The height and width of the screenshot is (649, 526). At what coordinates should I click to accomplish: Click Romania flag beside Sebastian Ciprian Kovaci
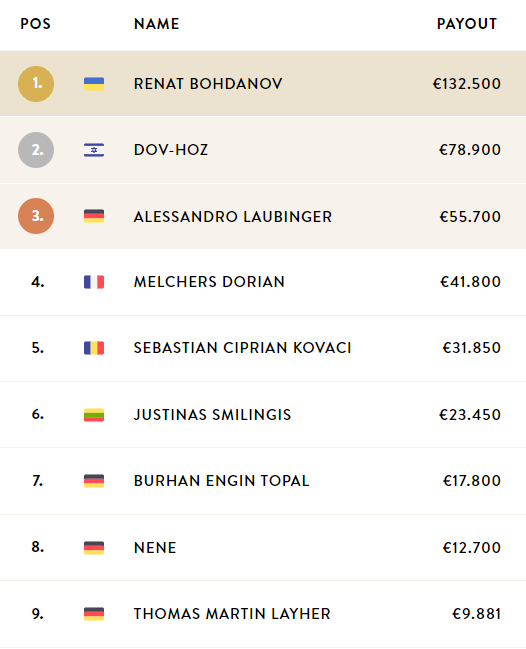pyautogui.click(x=94, y=348)
